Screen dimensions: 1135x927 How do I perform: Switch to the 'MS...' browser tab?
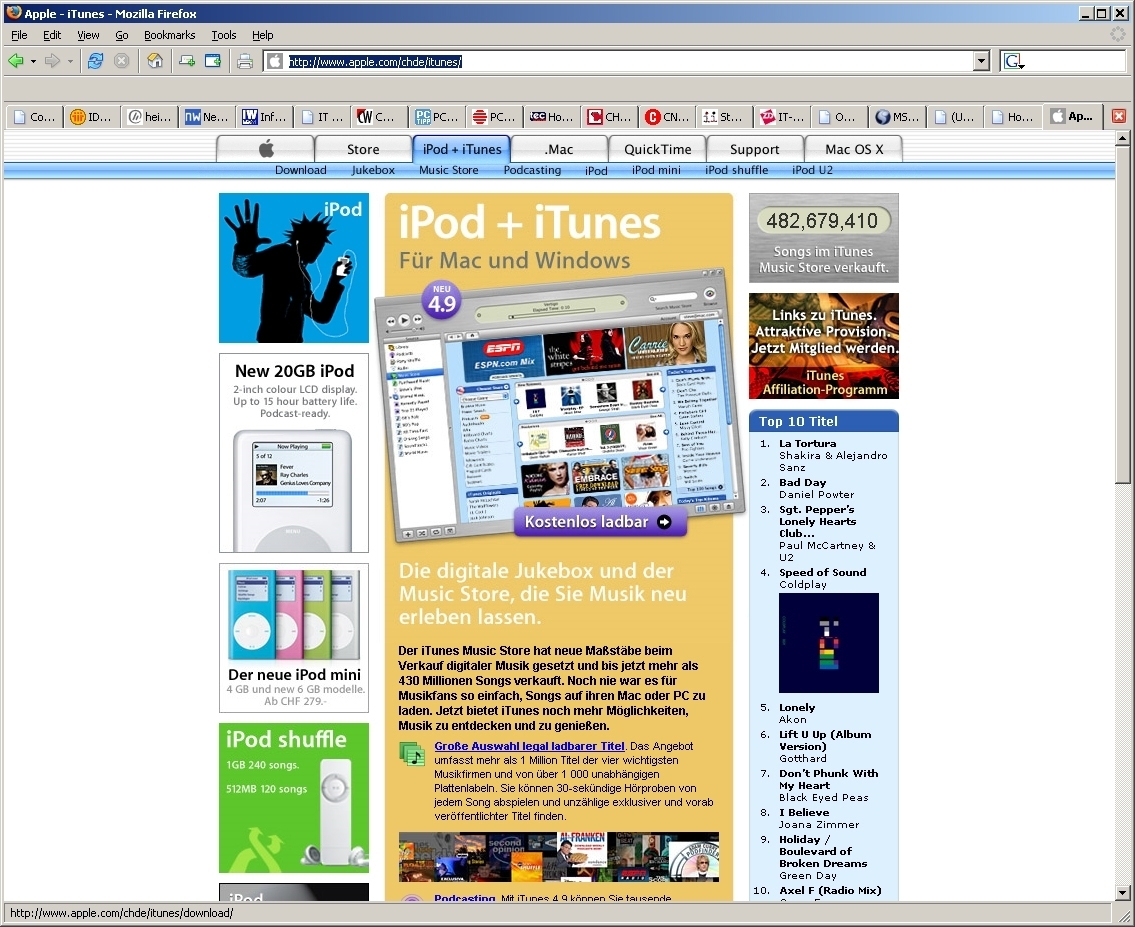tap(898, 117)
